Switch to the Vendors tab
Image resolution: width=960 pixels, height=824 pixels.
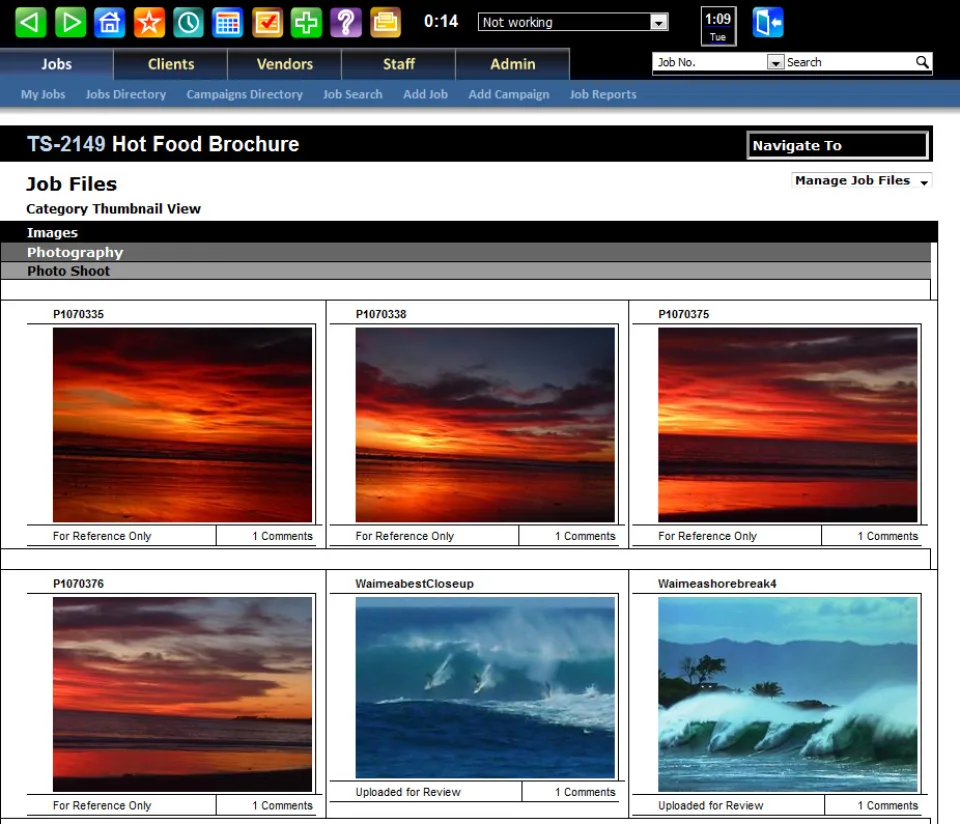click(285, 64)
